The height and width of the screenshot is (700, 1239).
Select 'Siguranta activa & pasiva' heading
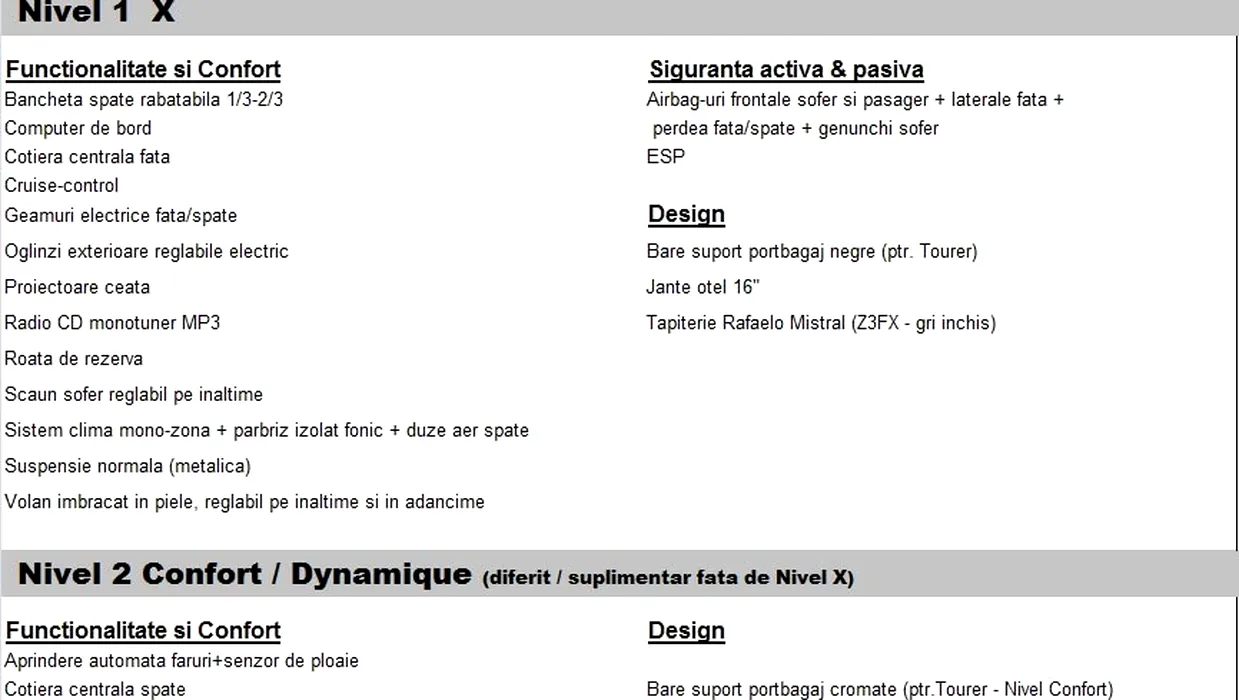786,70
